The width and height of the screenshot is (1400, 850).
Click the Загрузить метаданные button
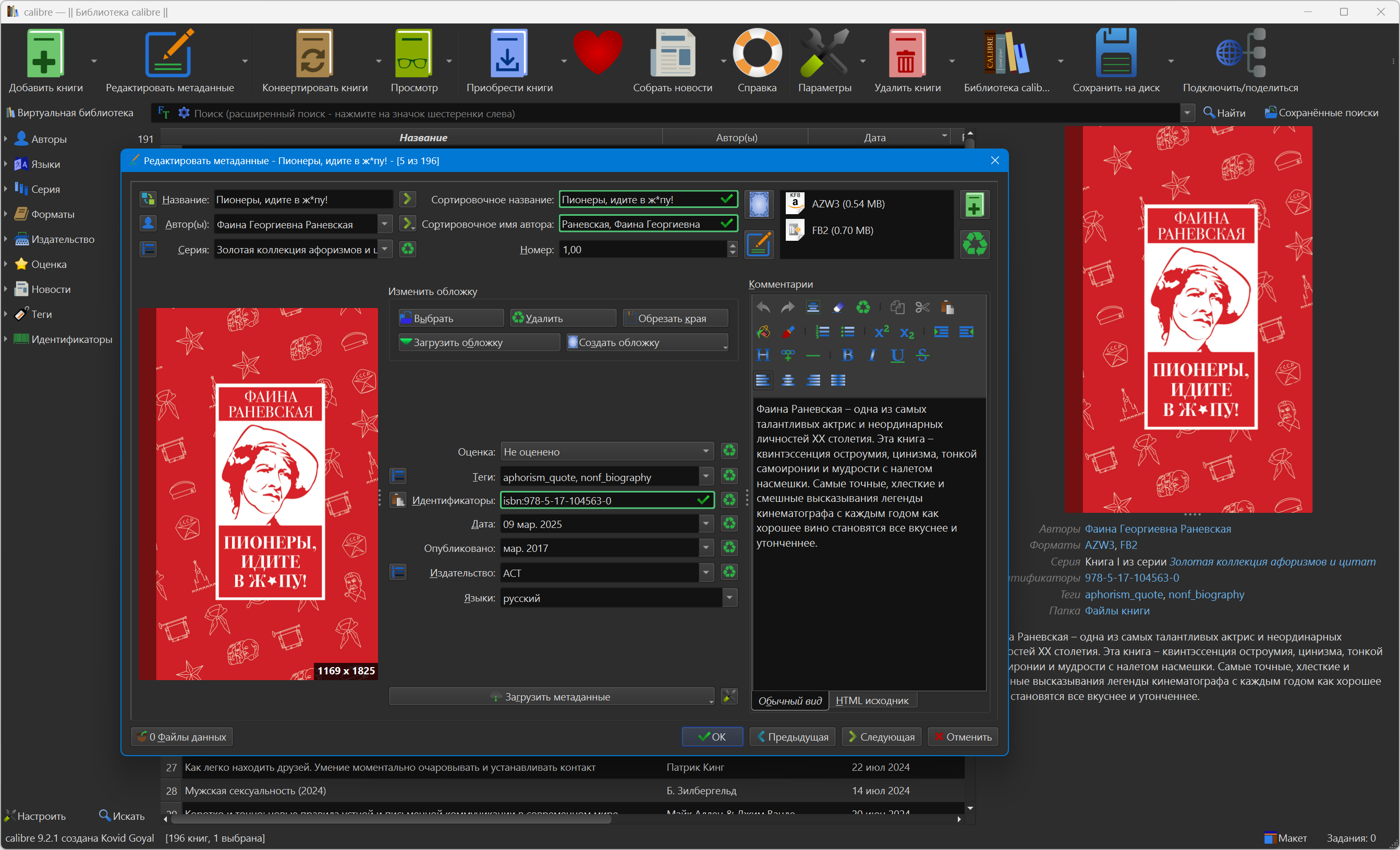551,697
